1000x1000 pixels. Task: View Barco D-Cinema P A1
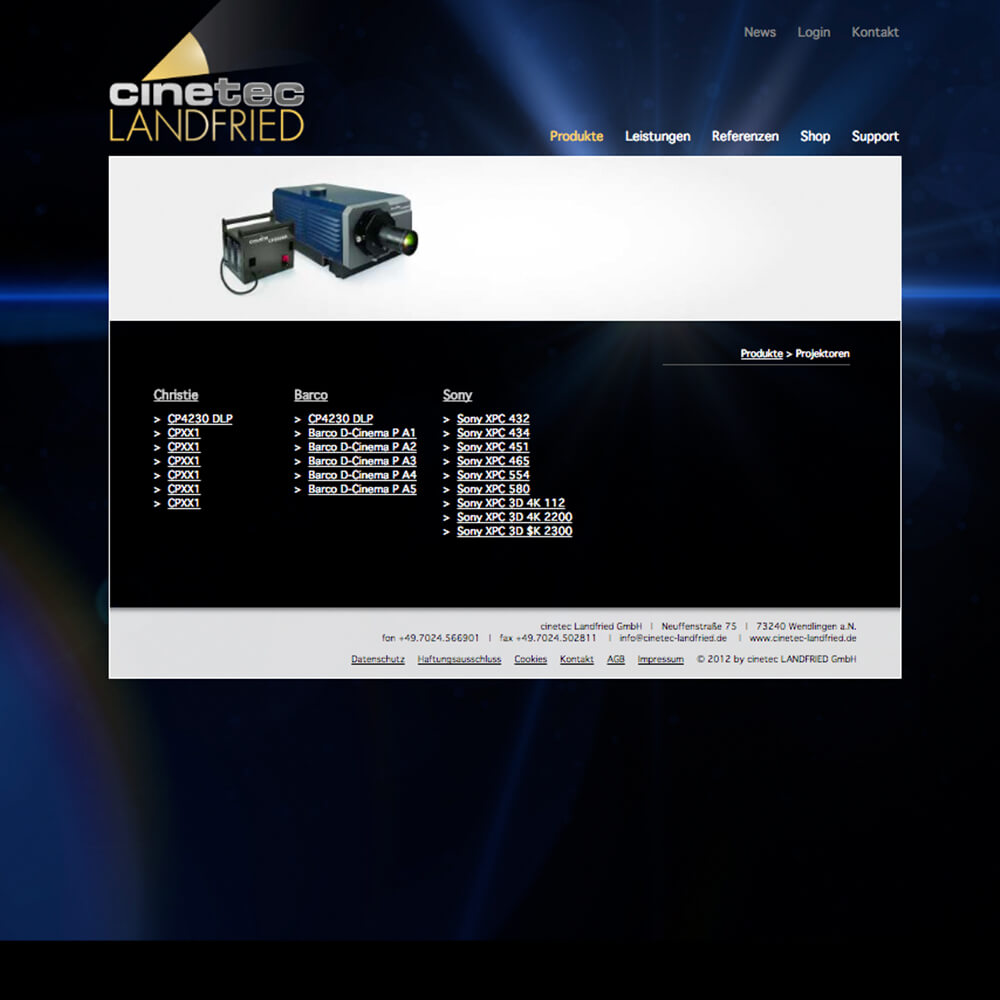(362, 433)
